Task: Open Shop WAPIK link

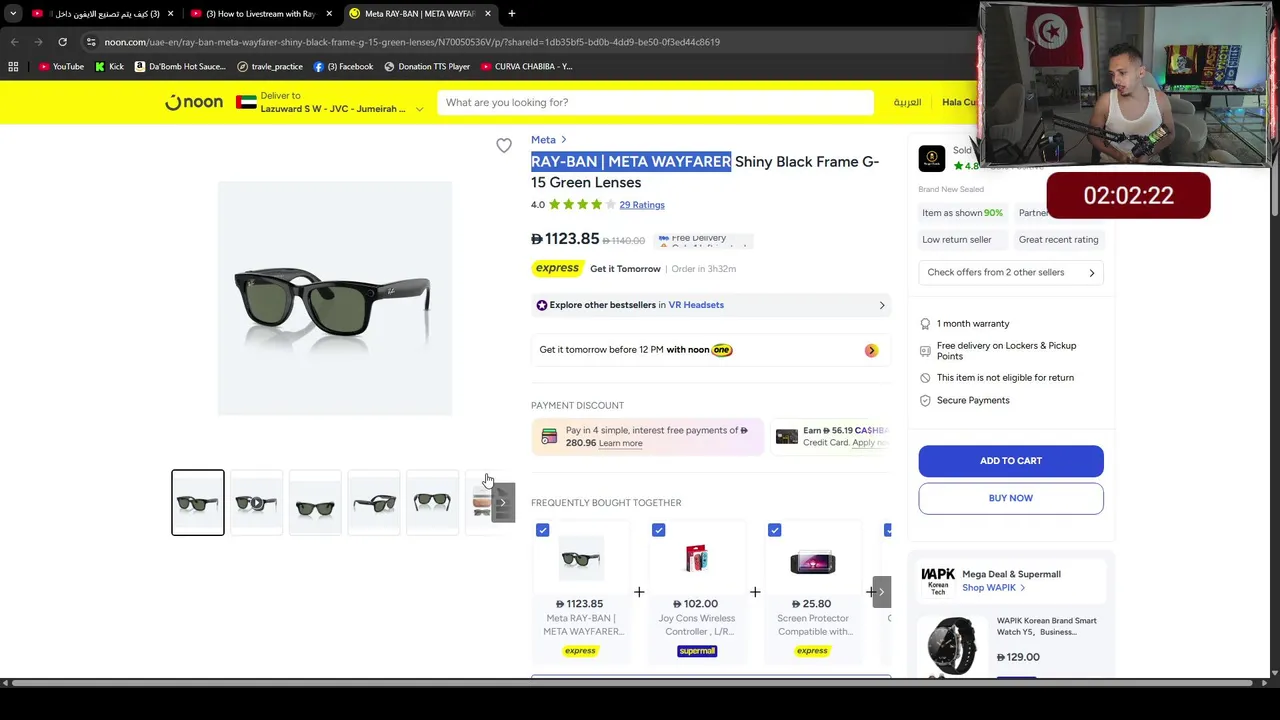Action: click(x=993, y=588)
